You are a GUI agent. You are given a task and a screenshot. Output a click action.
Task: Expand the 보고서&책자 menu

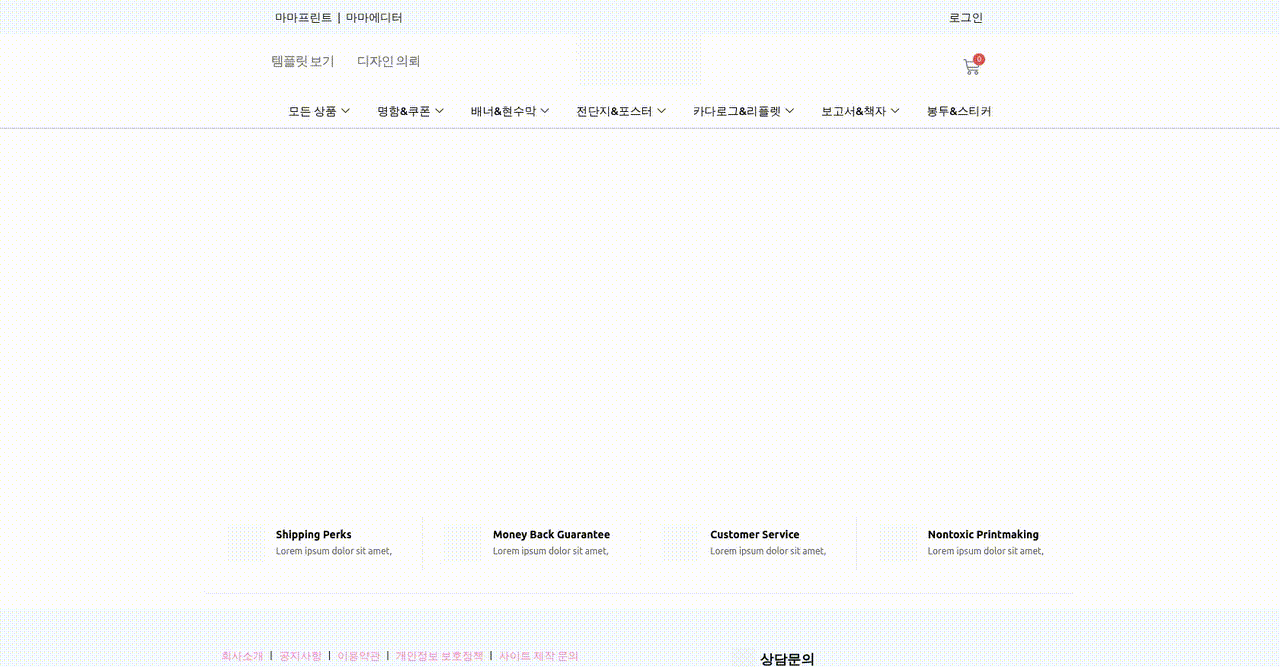pyautogui.click(x=860, y=111)
